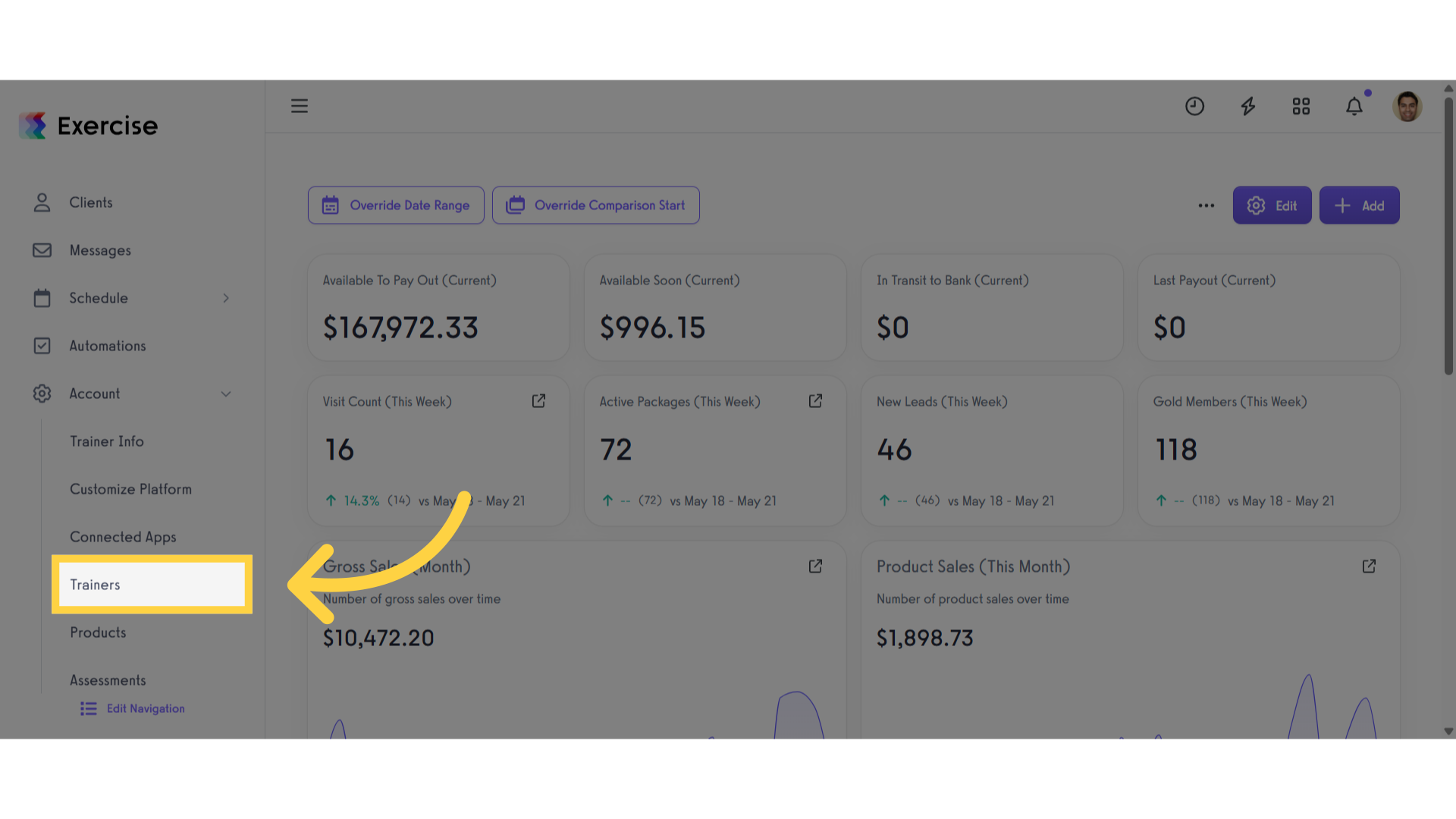The width and height of the screenshot is (1456, 819).
Task: Open the hamburger menu icon
Action: coord(300,106)
